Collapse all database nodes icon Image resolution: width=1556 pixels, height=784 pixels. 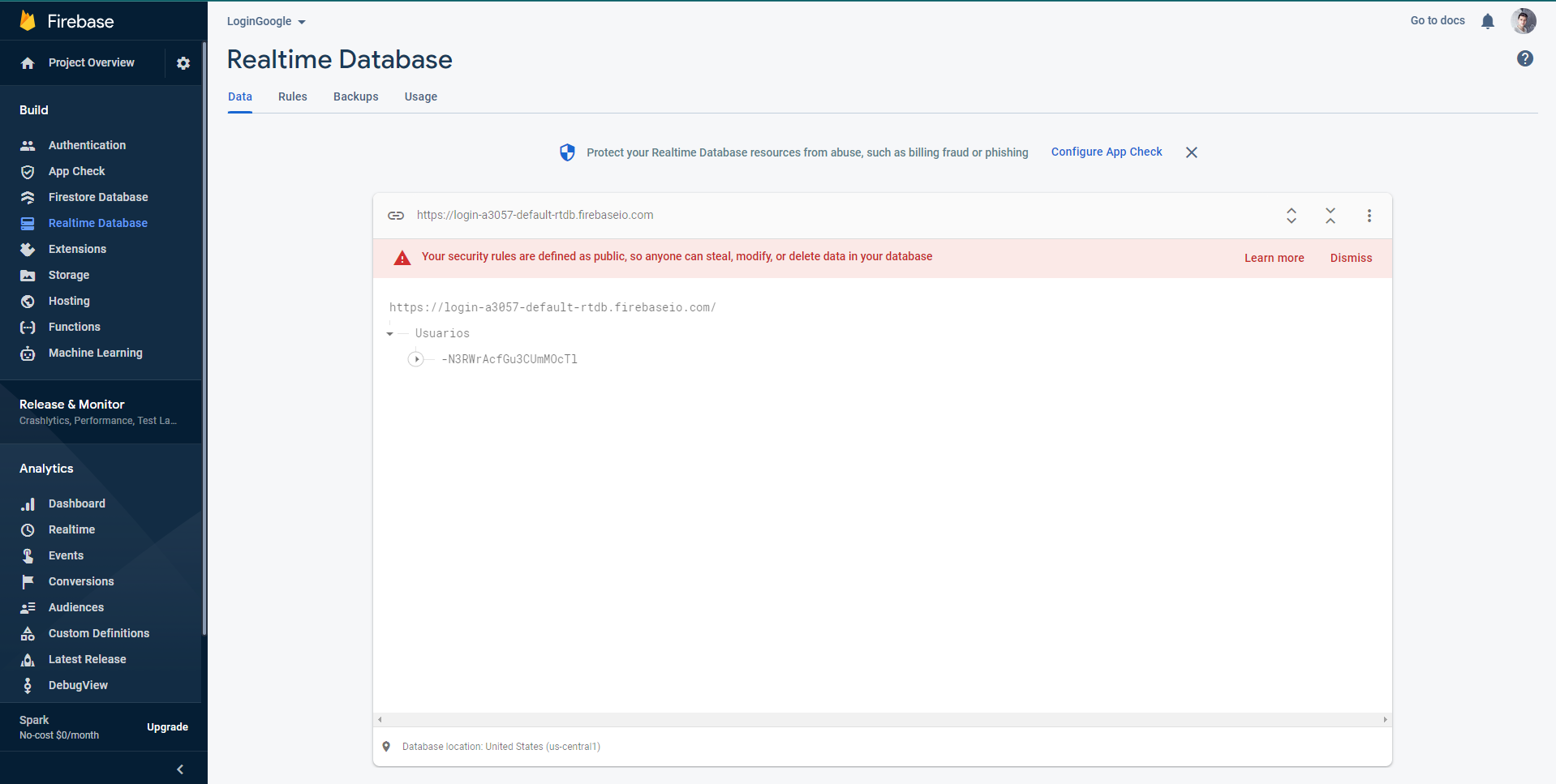click(1330, 216)
